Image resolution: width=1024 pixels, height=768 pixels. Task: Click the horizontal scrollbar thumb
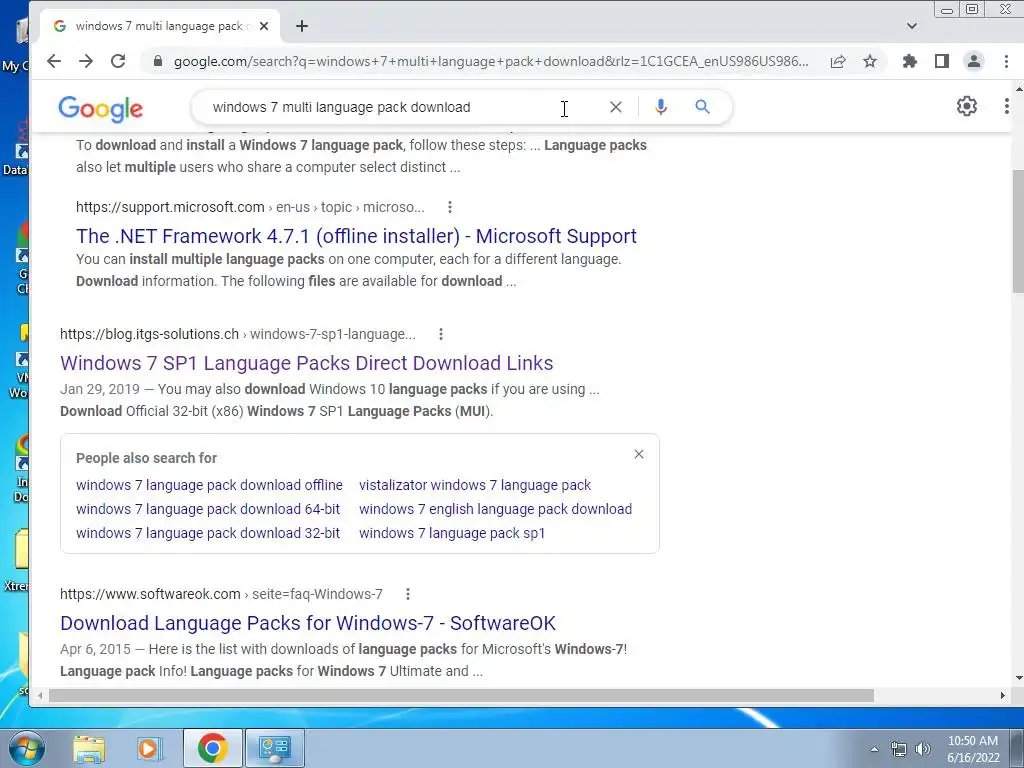point(461,696)
